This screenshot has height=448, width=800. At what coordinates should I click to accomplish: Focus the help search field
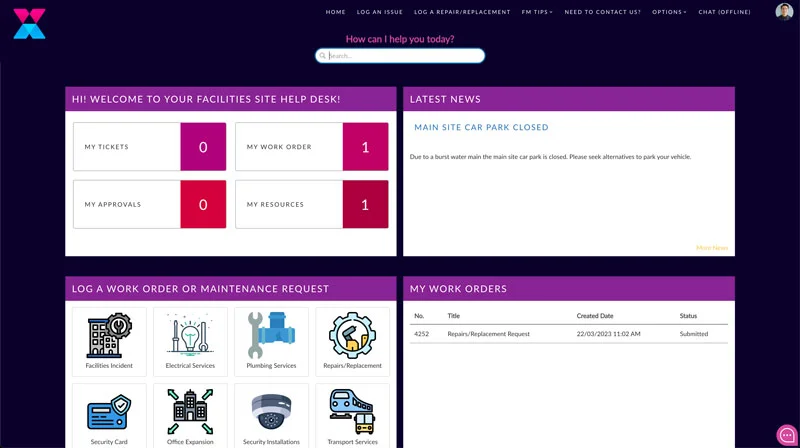coord(400,56)
